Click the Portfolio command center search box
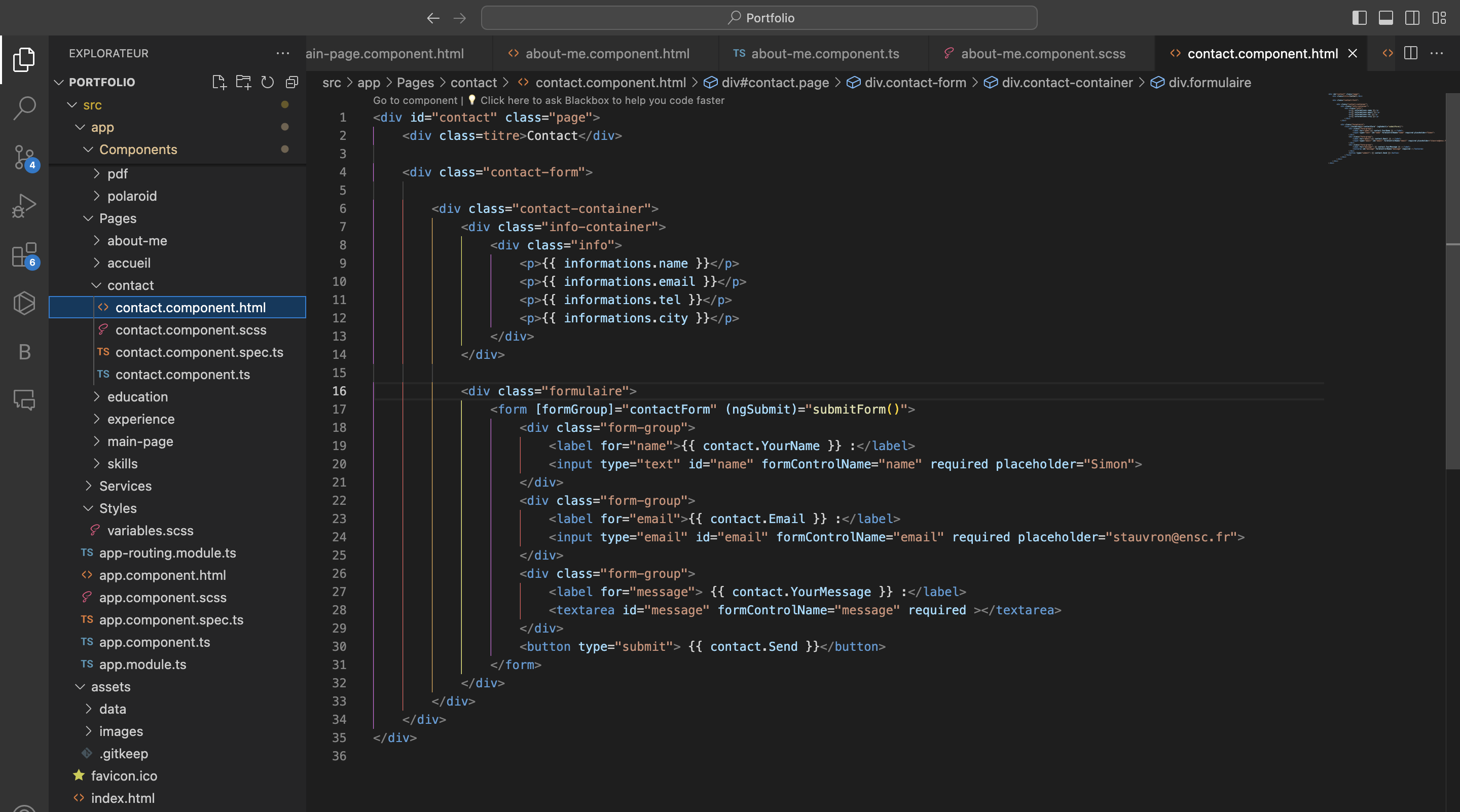1460x812 pixels. pyautogui.click(x=759, y=18)
